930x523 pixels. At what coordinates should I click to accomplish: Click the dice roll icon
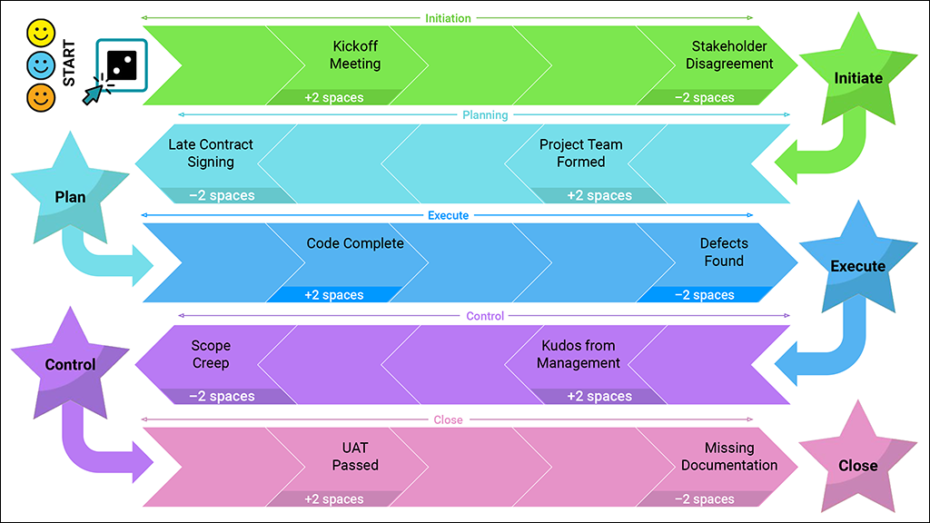[x=121, y=66]
